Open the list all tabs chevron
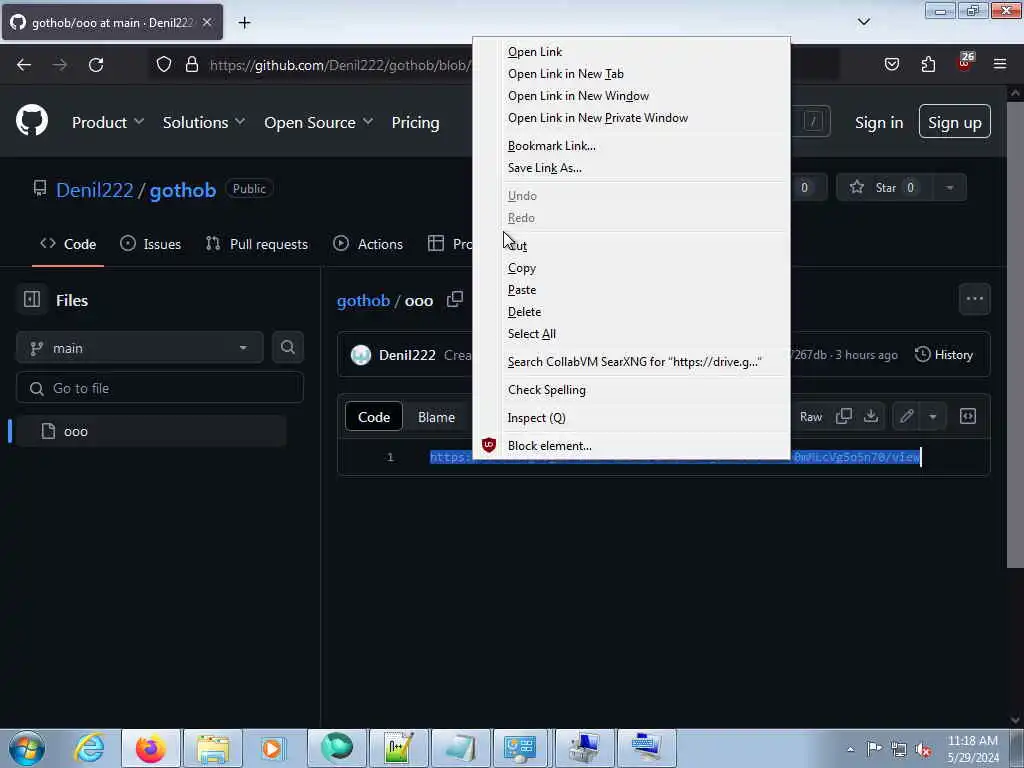The image size is (1024, 768). point(864,22)
